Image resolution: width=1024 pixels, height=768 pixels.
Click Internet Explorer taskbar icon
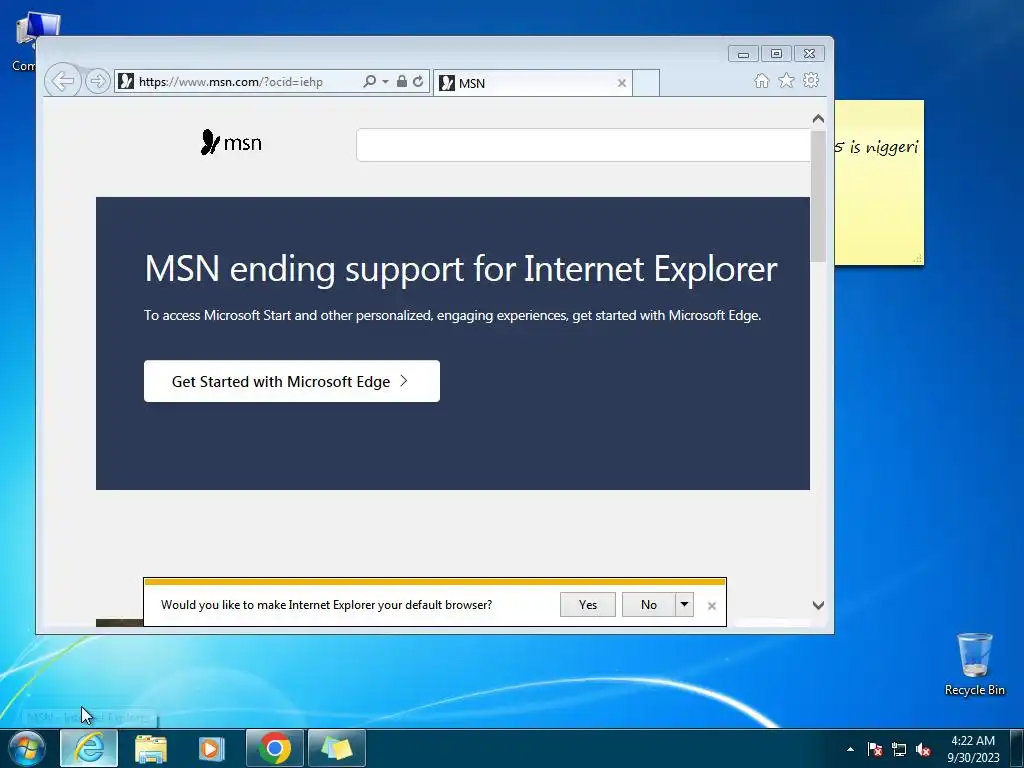click(89, 748)
